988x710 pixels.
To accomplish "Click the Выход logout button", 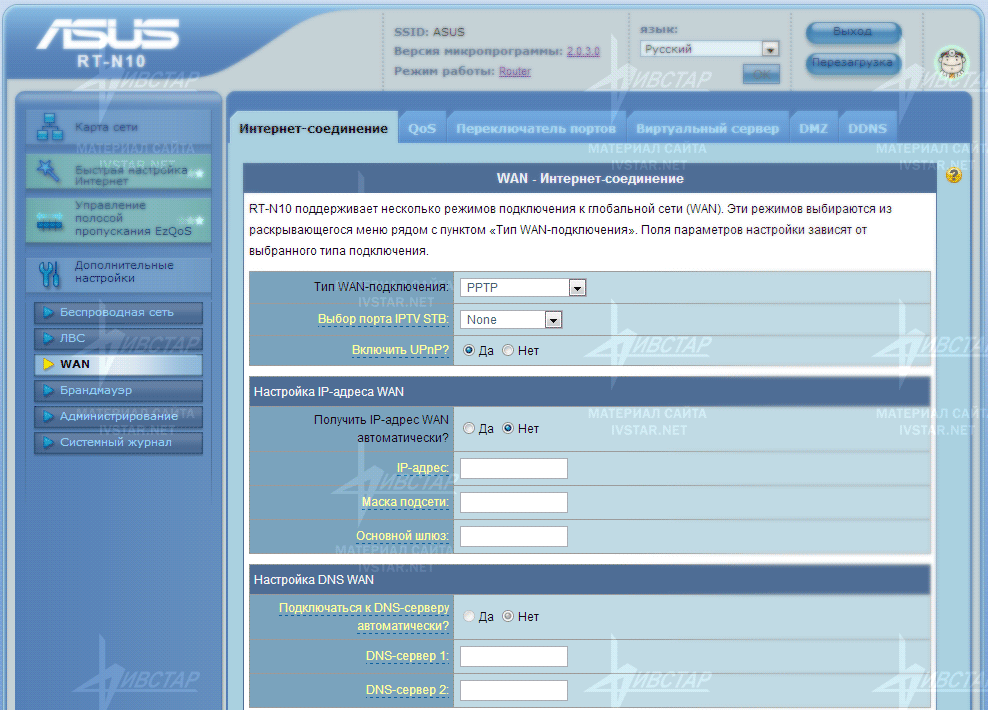I will [x=853, y=32].
